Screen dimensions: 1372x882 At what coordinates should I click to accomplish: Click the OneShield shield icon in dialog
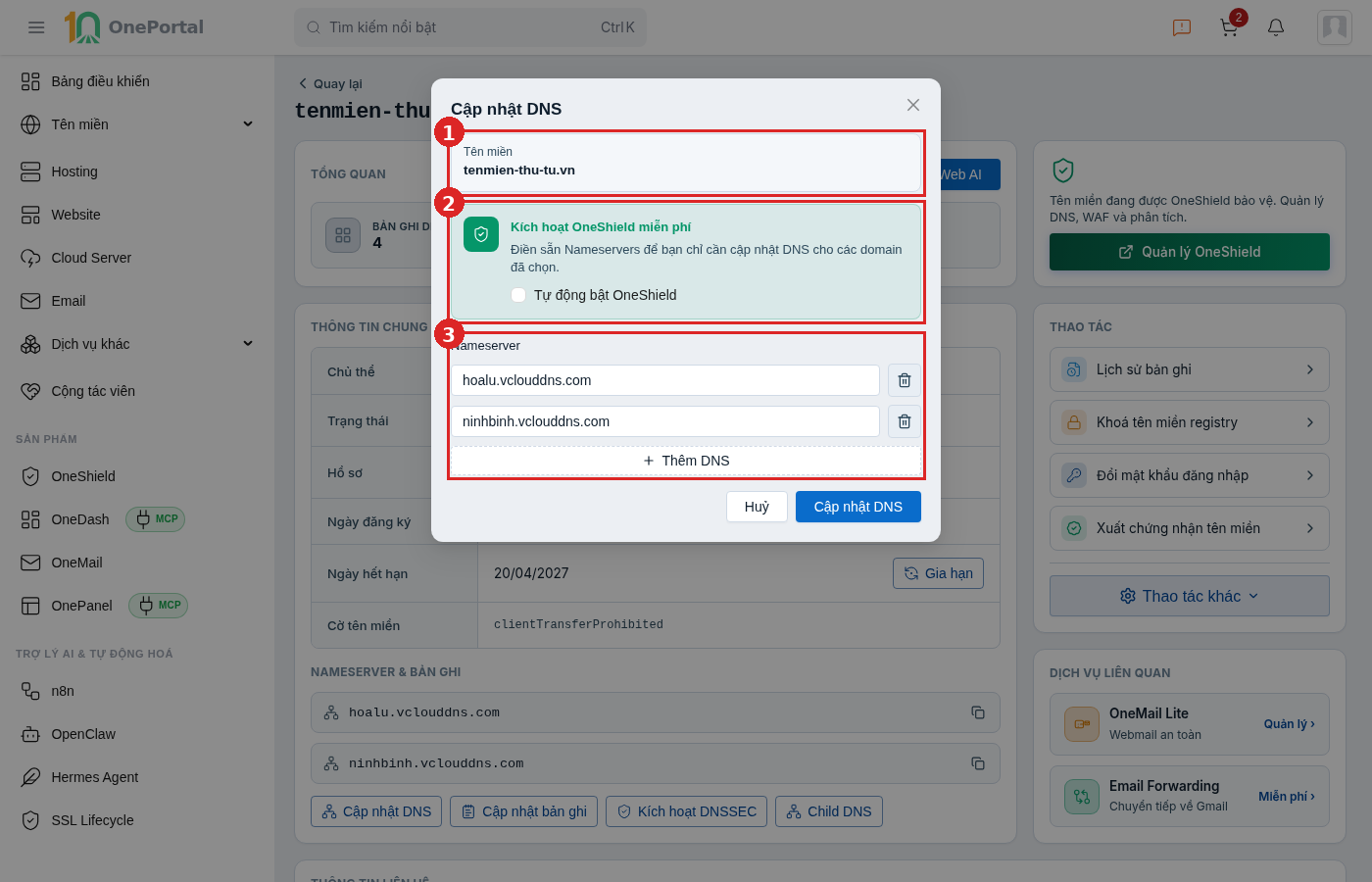(481, 234)
